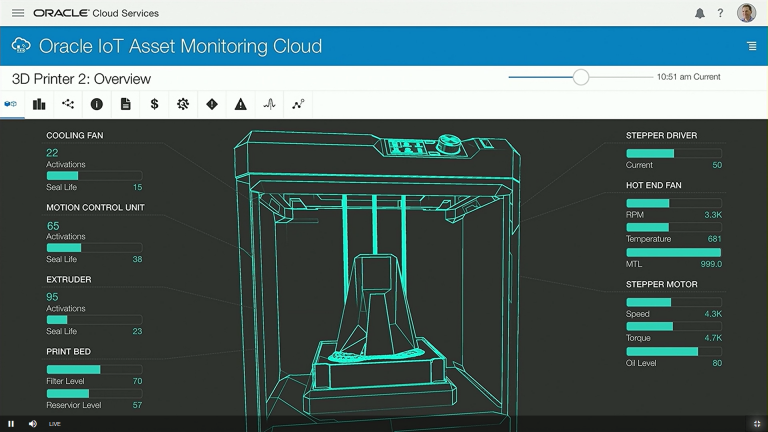Click the Hot End Fan RPM bar
The width and height of the screenshot is (768, 432).
[x=673, y=203]
